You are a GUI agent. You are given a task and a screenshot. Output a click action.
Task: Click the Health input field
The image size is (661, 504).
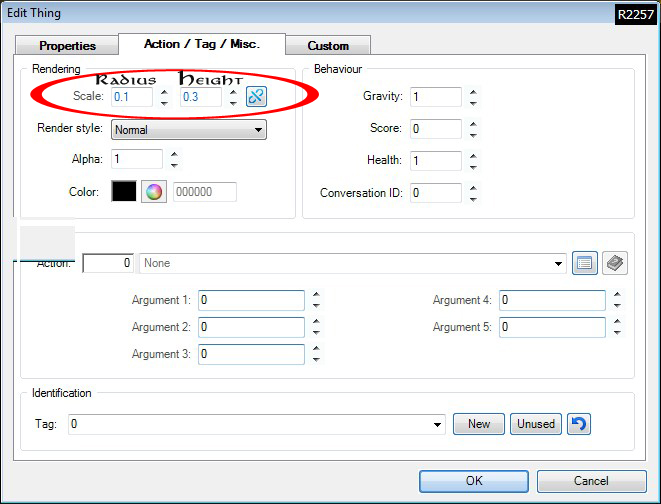tap(436, 161)
